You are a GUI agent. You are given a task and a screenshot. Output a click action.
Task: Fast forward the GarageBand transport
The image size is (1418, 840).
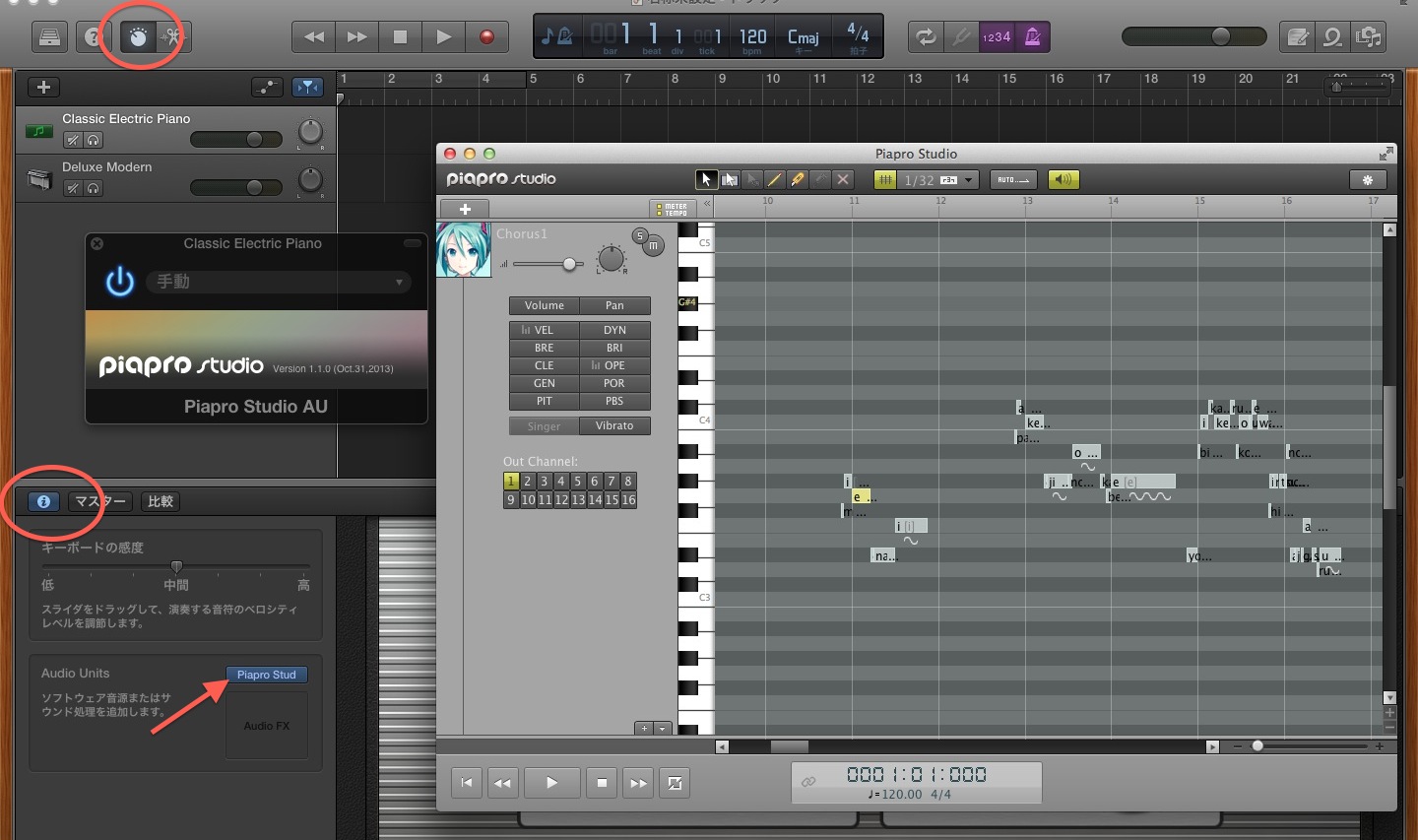pyautogui.click(x=357, y=37)
